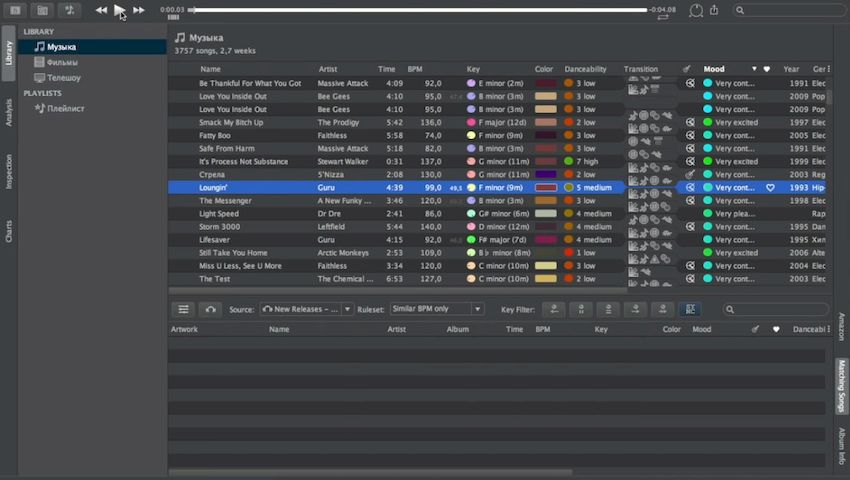Toggle the heart on the Loungin' row
This screenshot has height=480, width=850.
point(770,188)
